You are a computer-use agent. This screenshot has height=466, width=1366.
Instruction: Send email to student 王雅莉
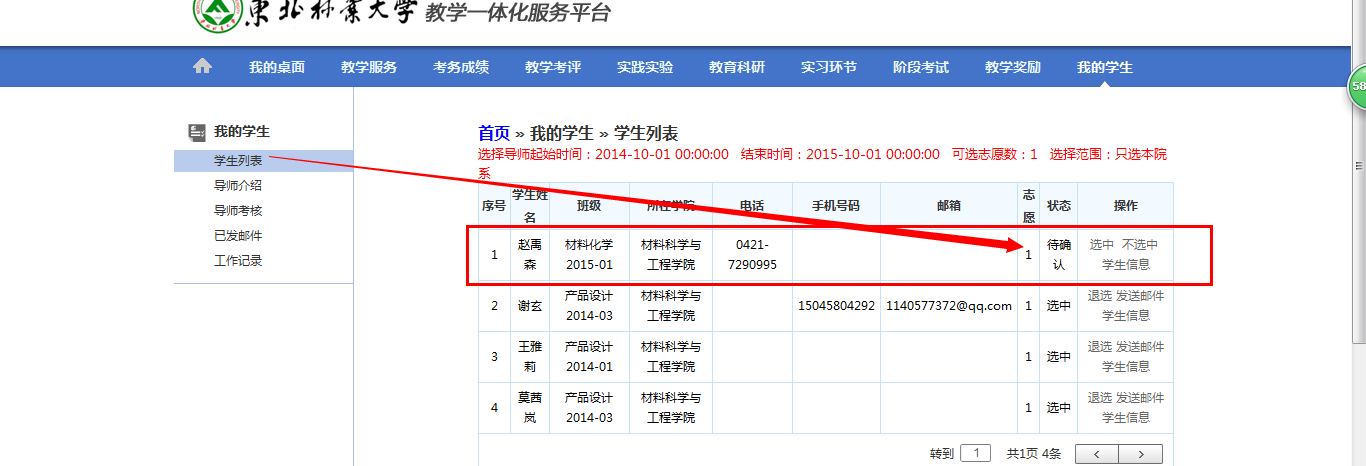click(1140, 346)
